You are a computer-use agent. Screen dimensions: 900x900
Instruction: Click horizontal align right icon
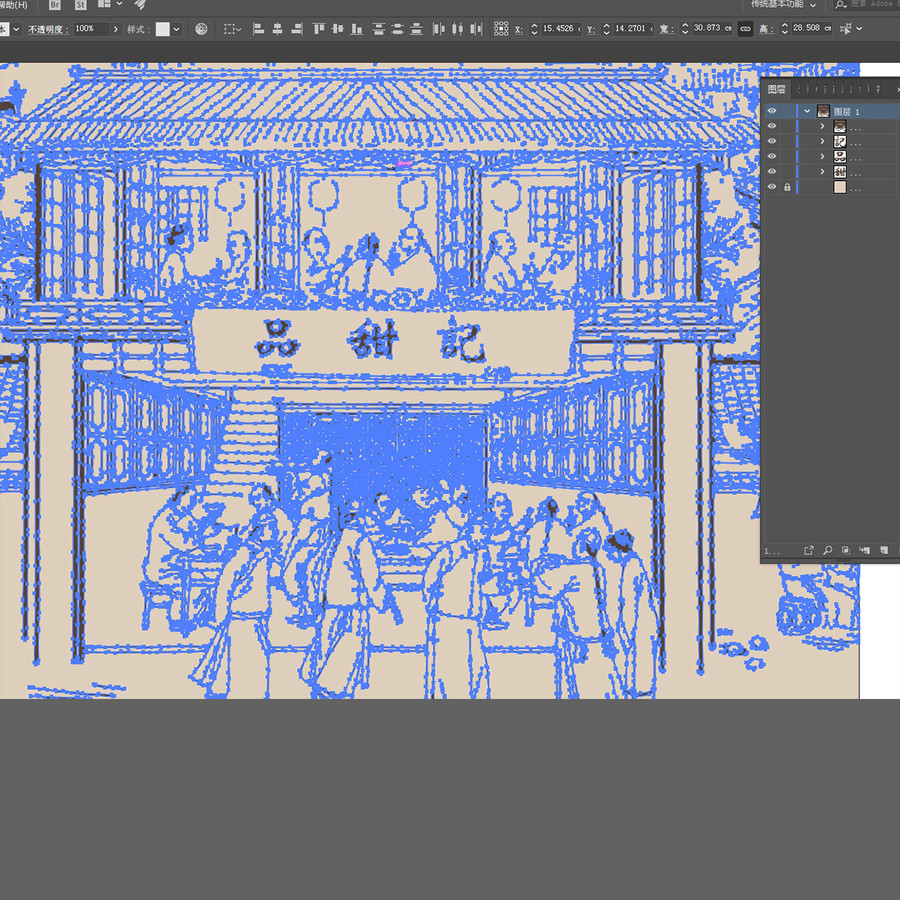(x=297, y=29)
